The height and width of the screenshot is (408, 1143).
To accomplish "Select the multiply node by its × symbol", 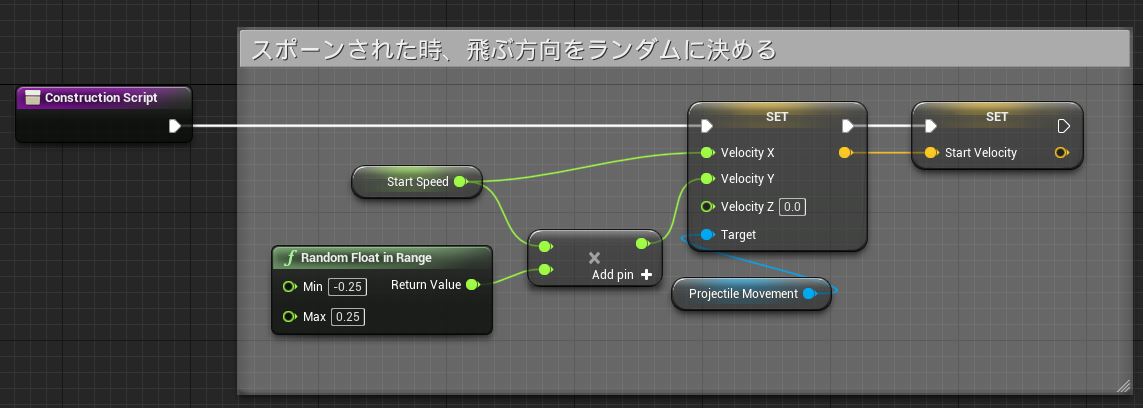I will coord(594,258).
